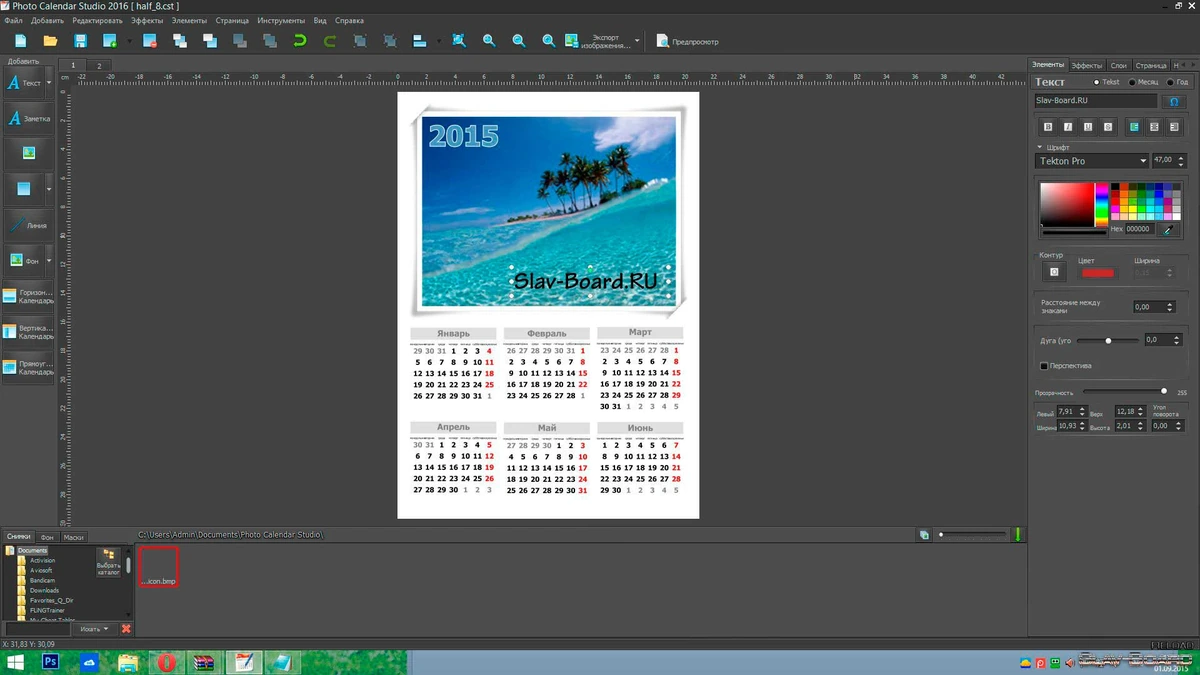Click the Контур outline icon button

point(1053,272)
